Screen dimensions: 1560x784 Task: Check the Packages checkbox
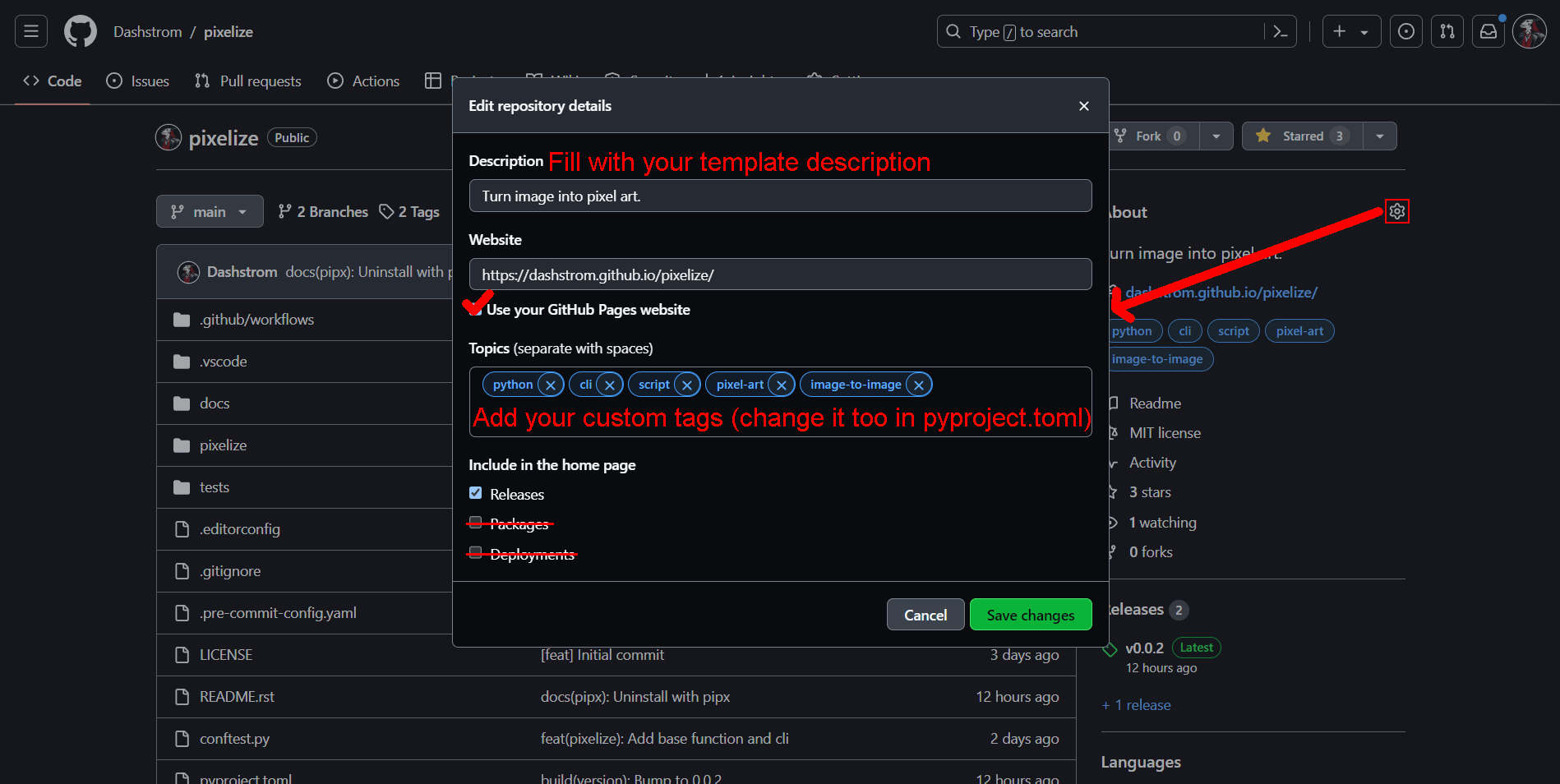(476, 523)
